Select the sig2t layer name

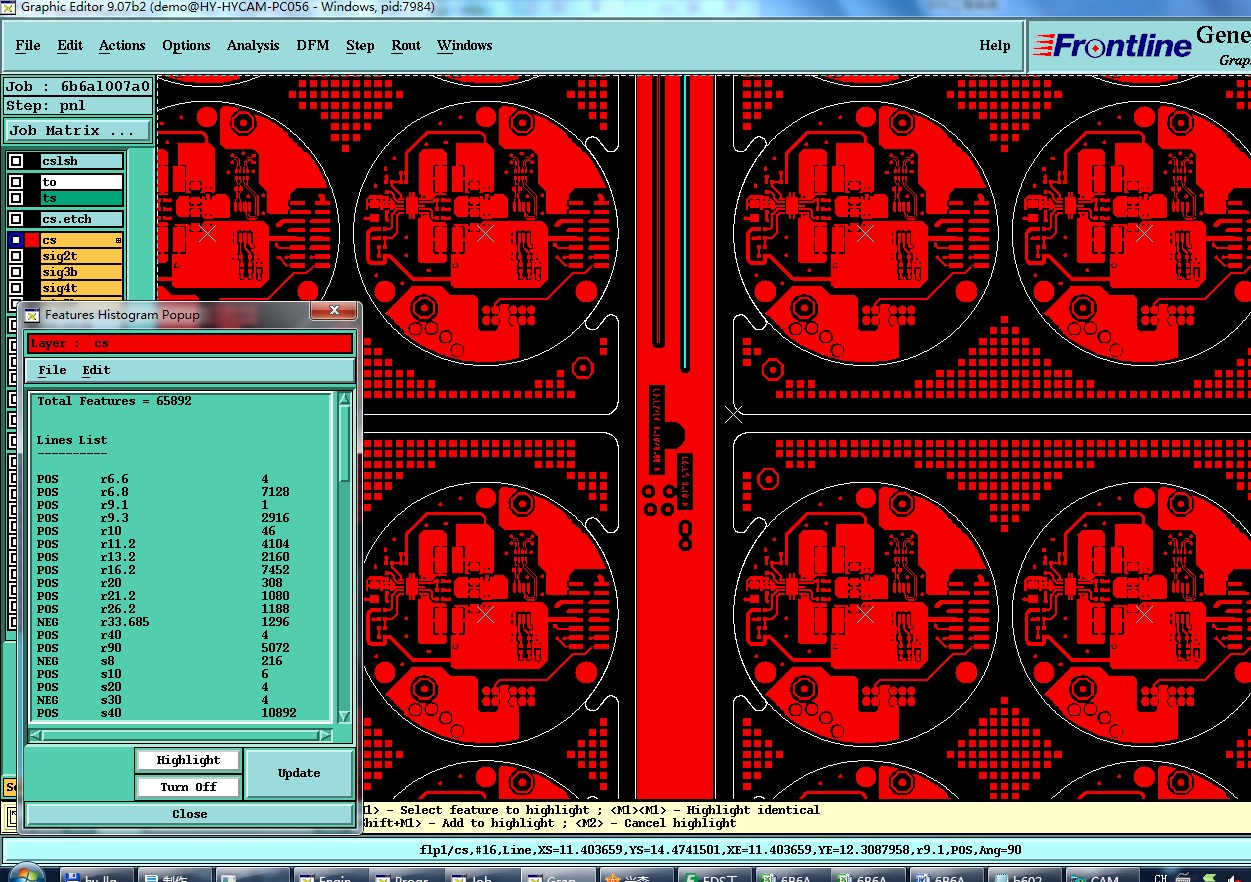[x=81, y=256]
